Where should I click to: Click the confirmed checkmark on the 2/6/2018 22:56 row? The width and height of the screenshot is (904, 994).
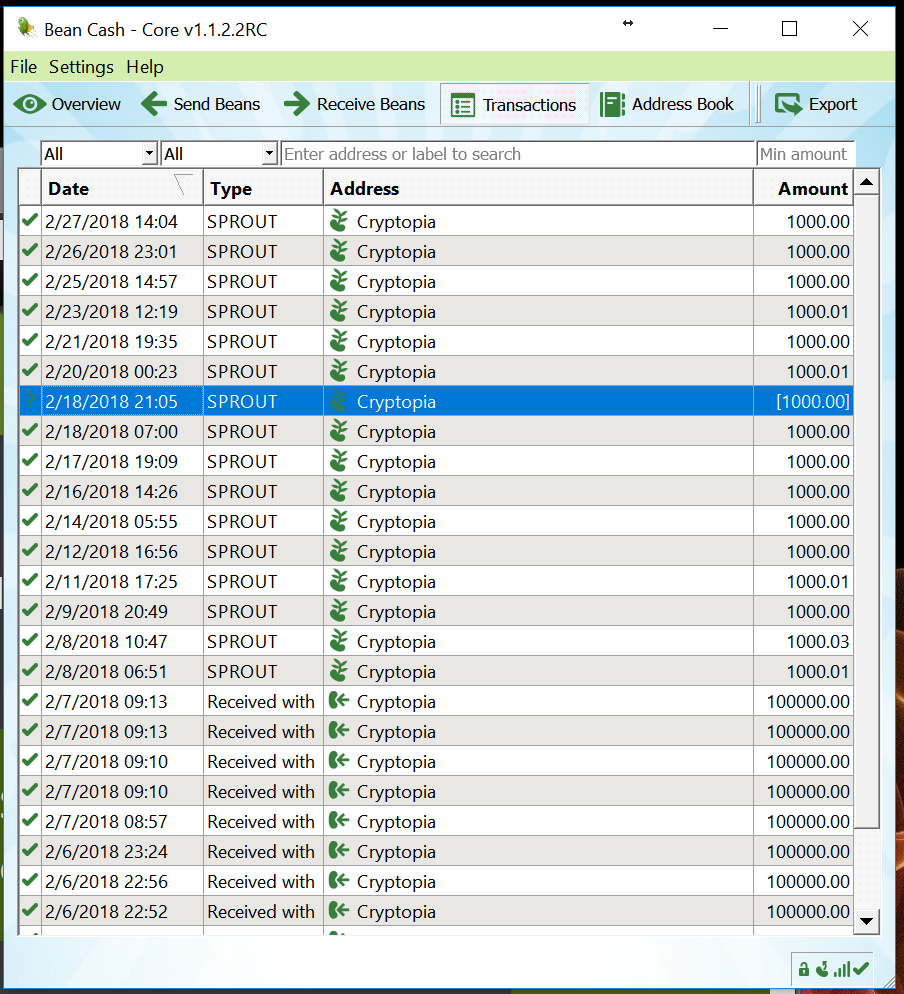[30, 880]
